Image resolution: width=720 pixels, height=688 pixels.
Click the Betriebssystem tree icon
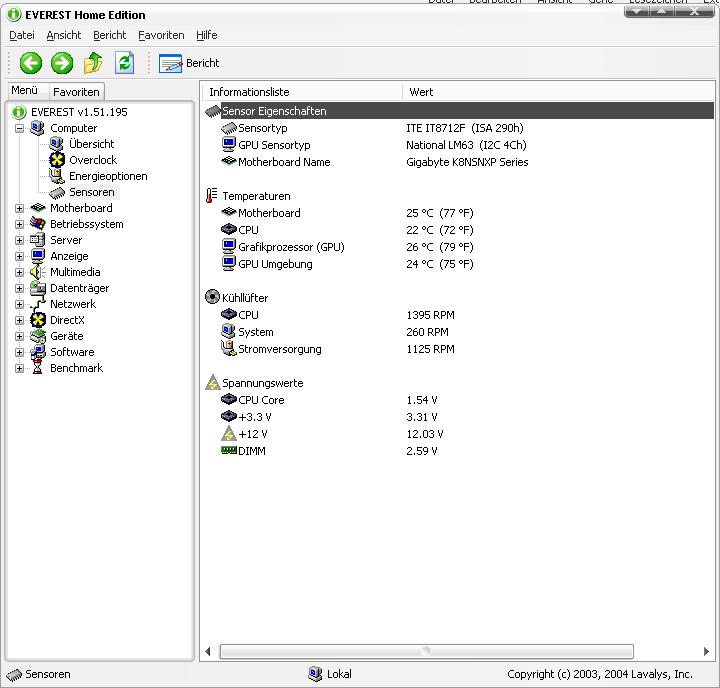pos(38,224)
